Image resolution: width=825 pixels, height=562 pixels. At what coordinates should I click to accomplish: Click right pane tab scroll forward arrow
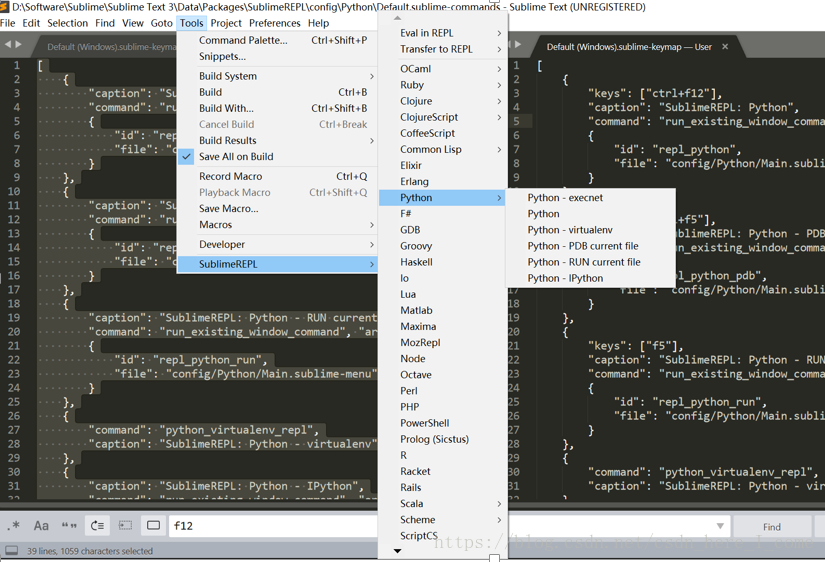pyautogui.click(x=518, y=45)
